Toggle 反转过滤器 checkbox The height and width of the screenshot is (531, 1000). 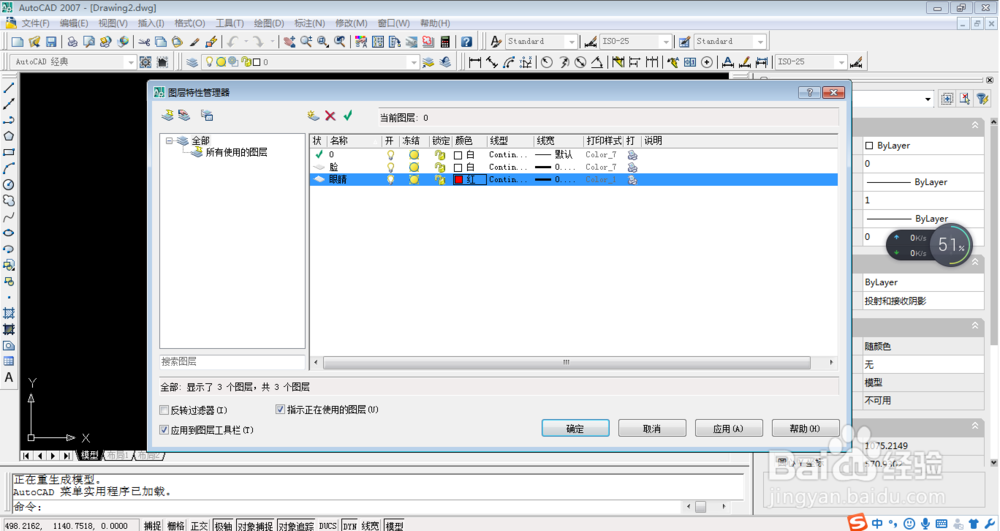point(165,410)
